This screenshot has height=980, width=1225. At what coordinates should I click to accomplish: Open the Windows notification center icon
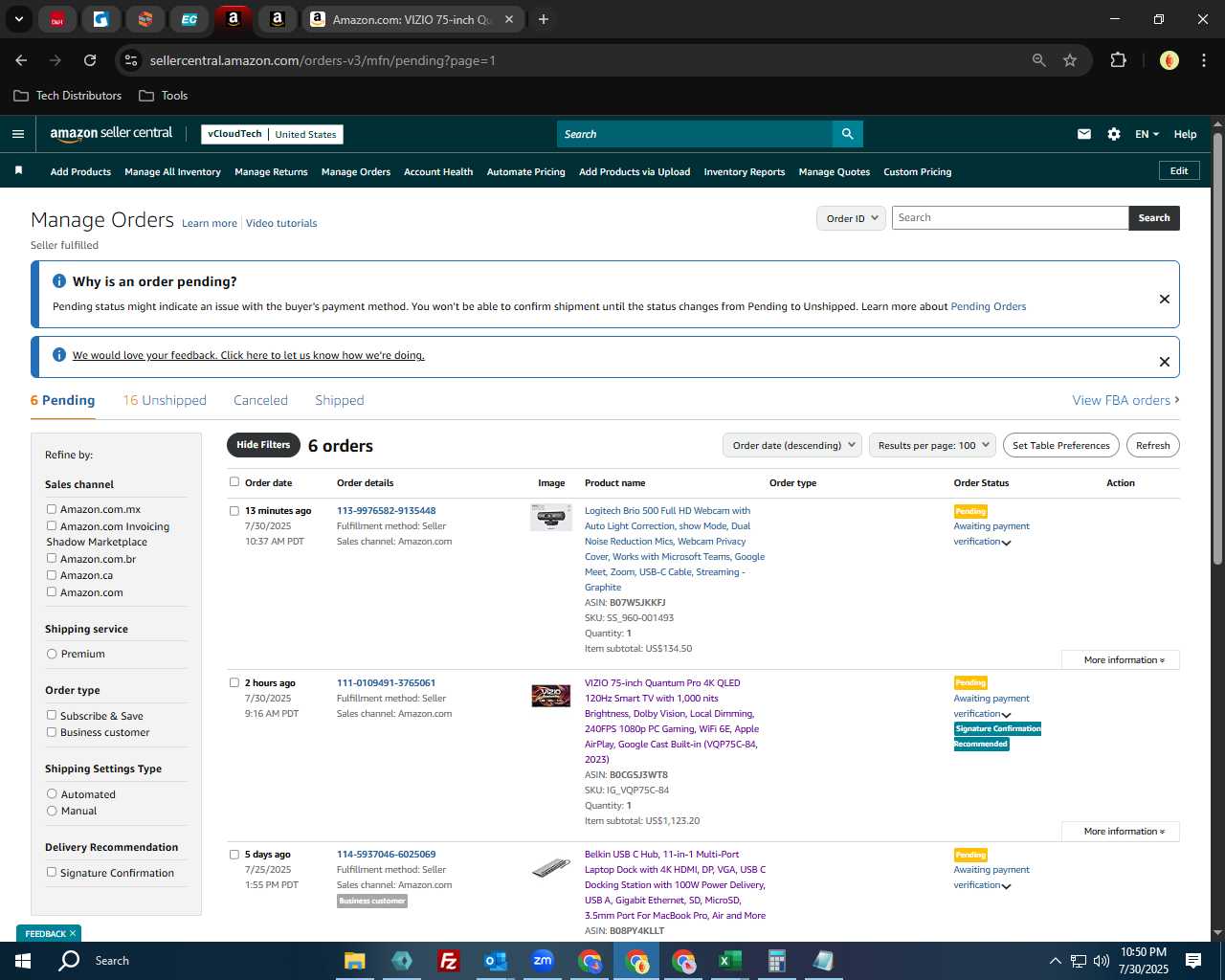[1193, 961]
